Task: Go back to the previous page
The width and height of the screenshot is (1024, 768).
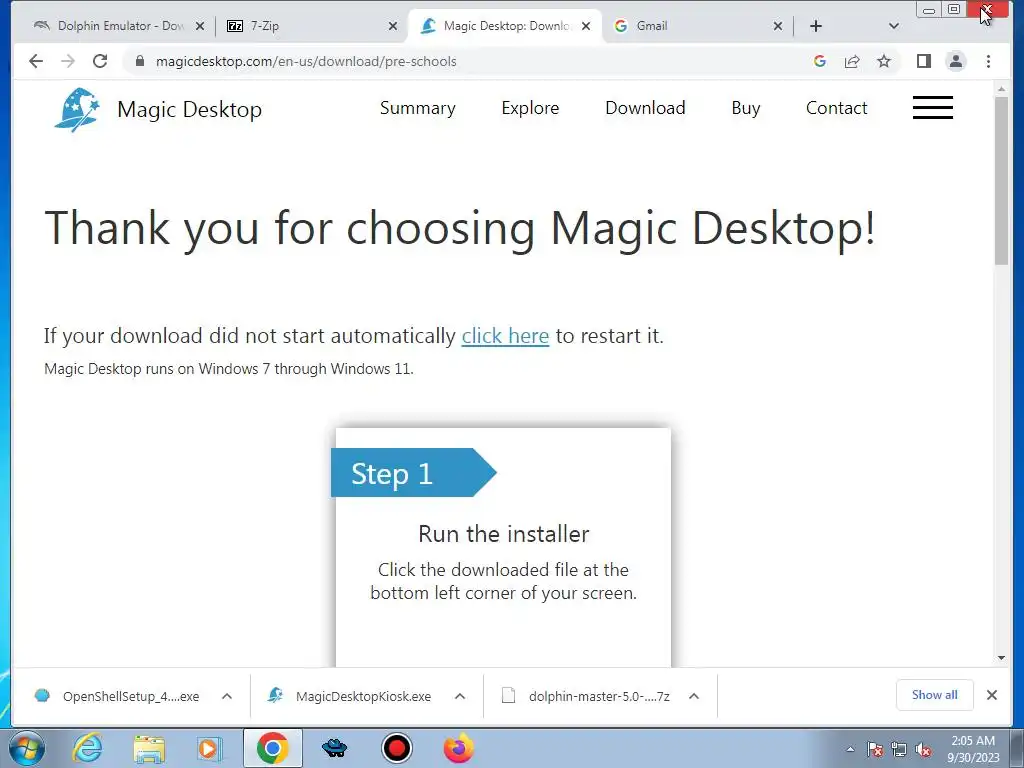Action: coord(36,61)
